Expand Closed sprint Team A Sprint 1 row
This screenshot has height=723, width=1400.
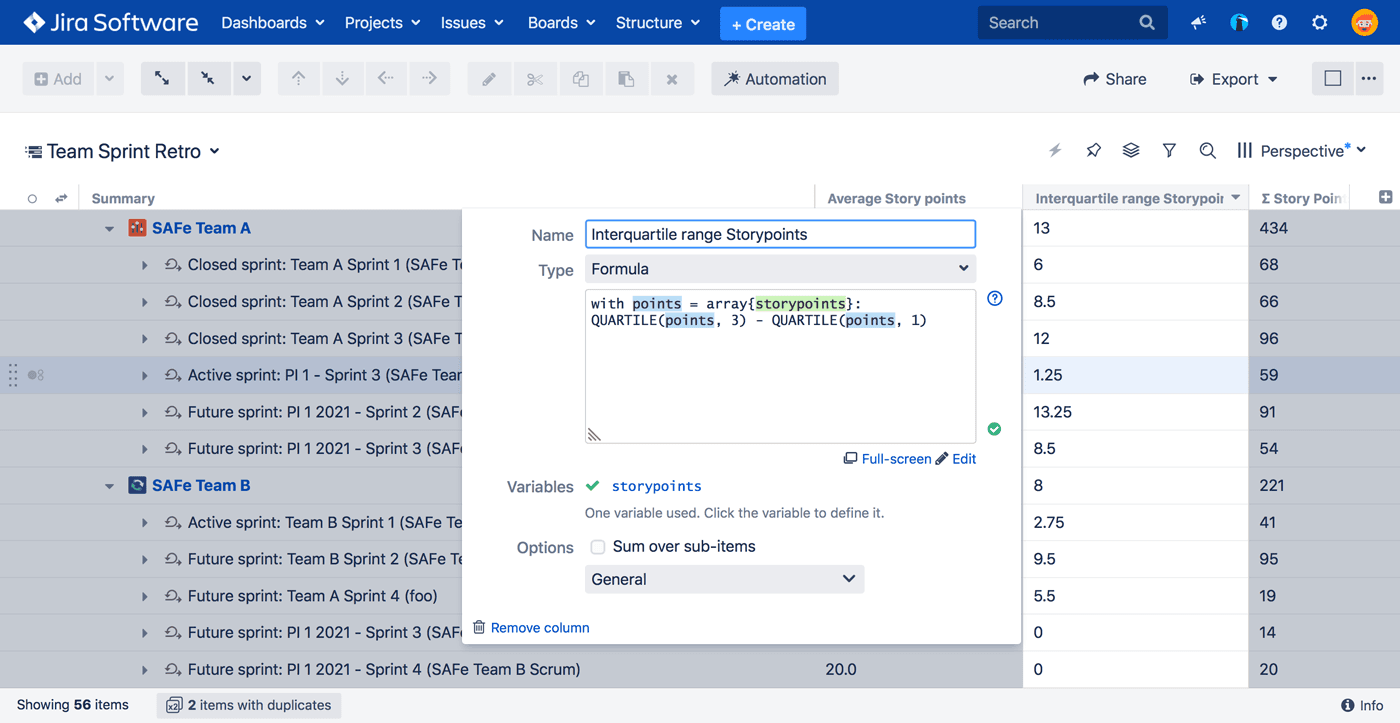(145, 265)
